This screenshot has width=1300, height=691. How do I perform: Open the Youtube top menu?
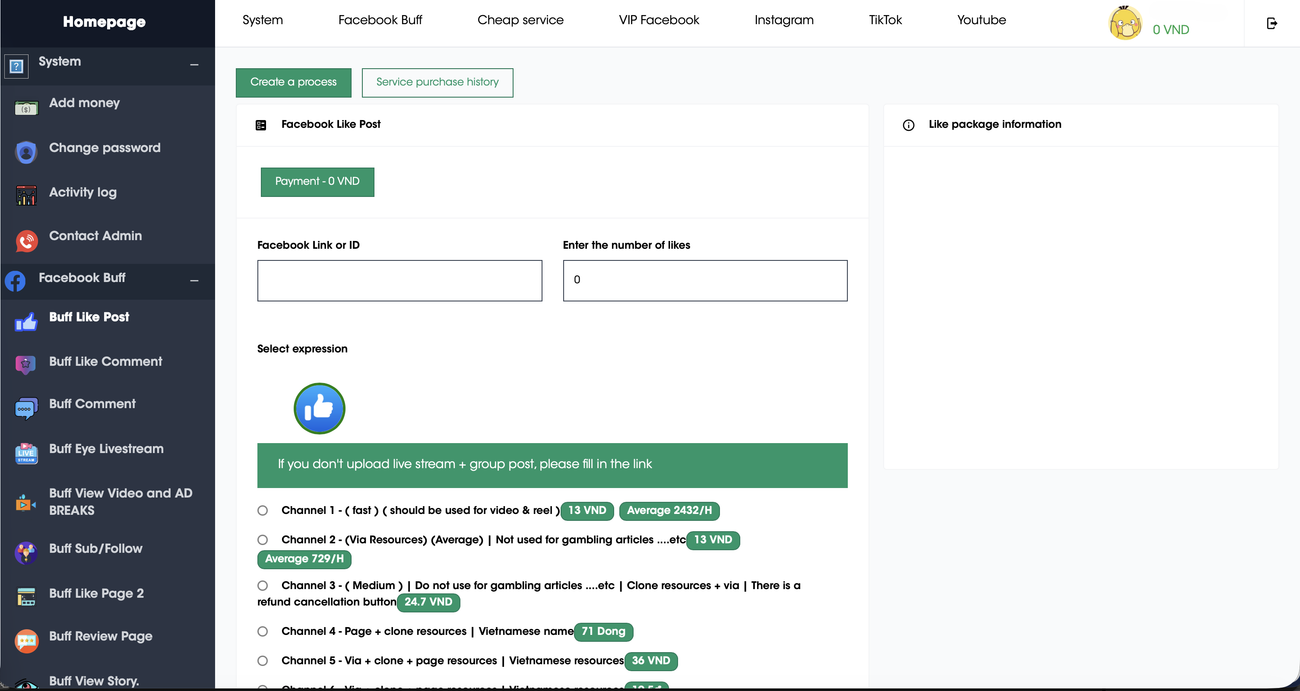(982, 20)
